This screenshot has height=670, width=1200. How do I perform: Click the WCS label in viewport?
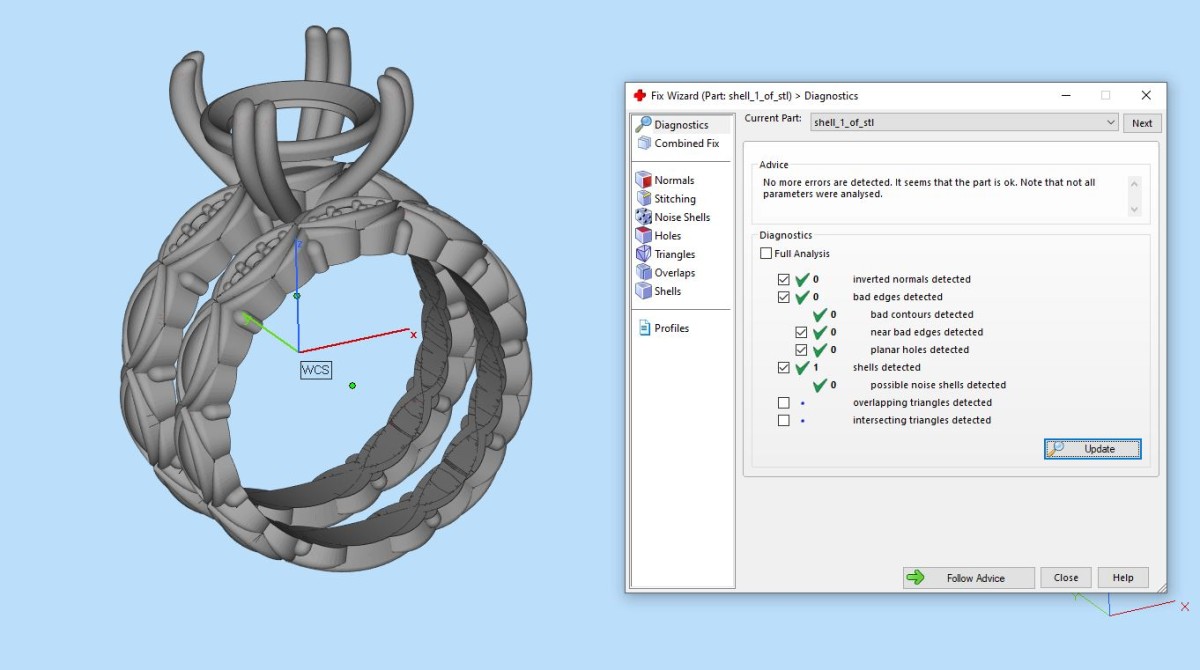(315, 370)
